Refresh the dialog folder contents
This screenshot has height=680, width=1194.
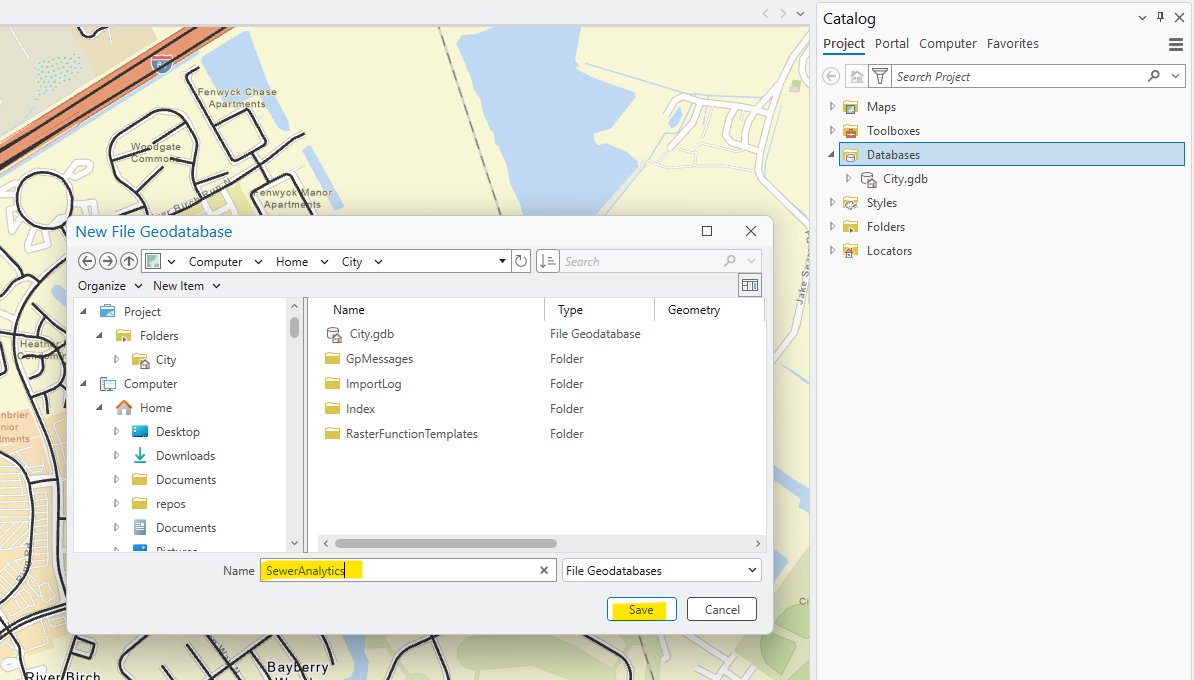(521, 261)
